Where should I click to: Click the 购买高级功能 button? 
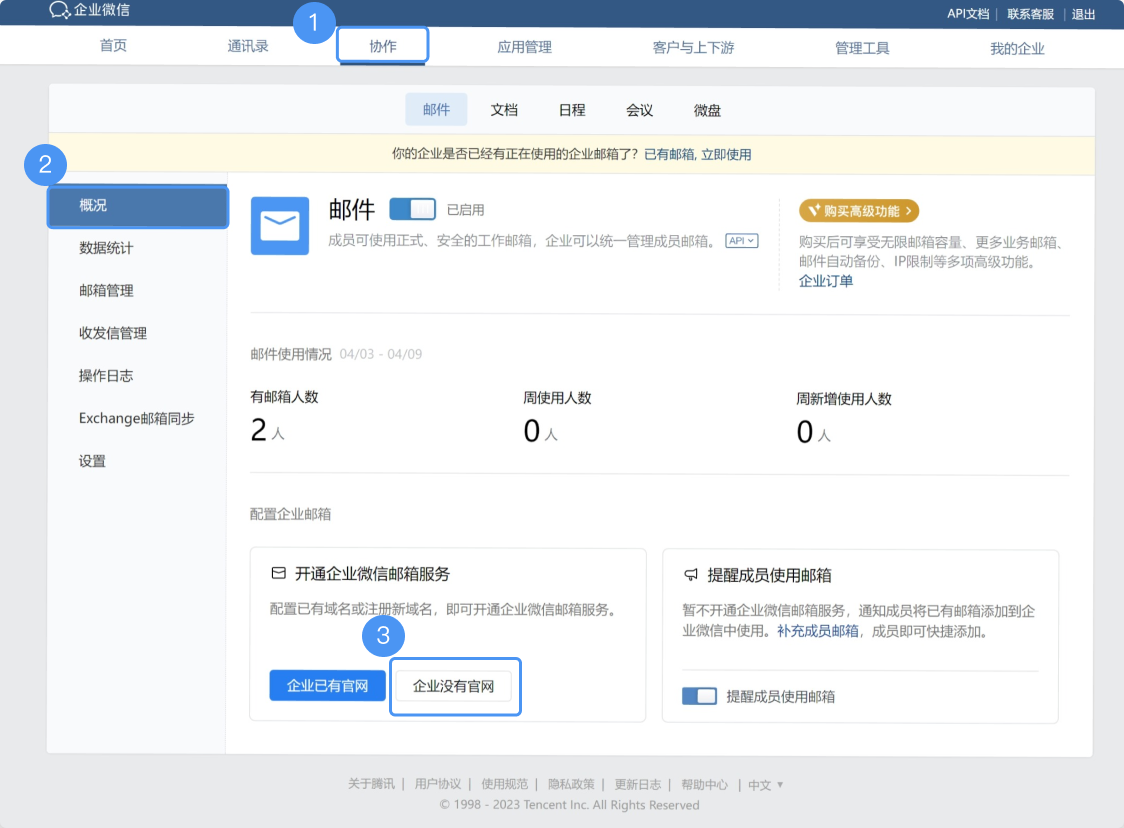click(x=859, y=211)
